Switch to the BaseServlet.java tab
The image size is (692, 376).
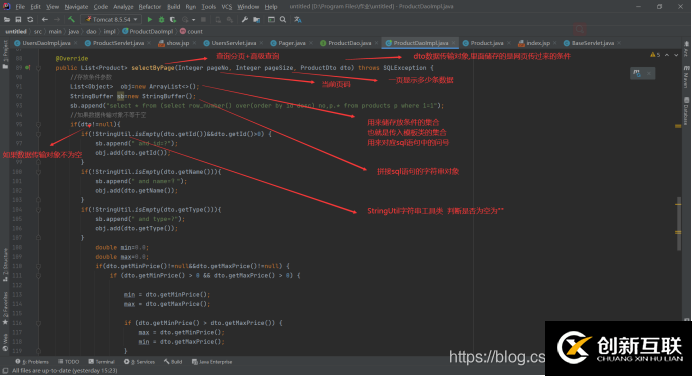(x=592, y=43)
